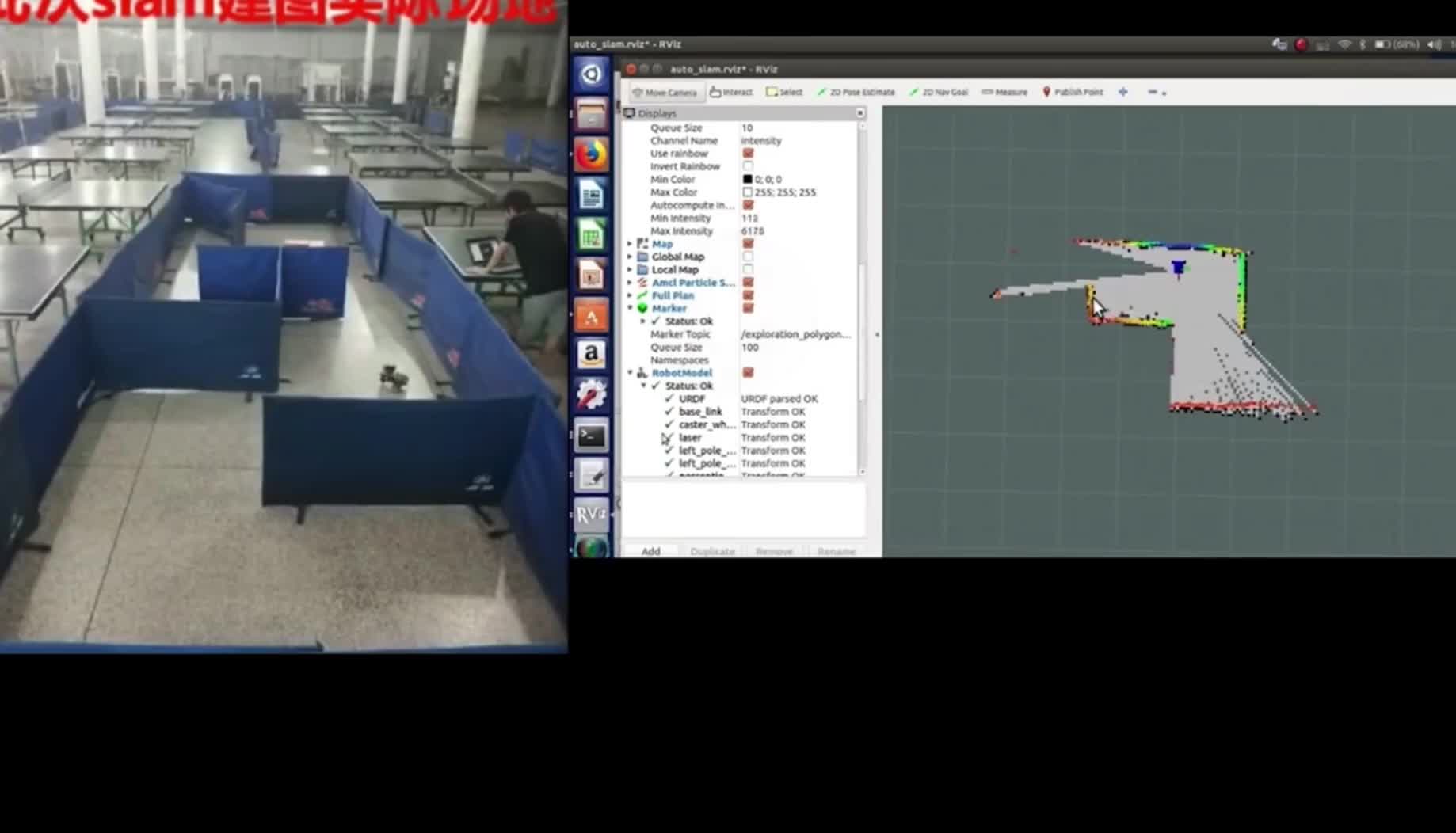Screen dimensions: 1456x833
Task: Click the blue plus add-tool icon
Action: 1122,93
